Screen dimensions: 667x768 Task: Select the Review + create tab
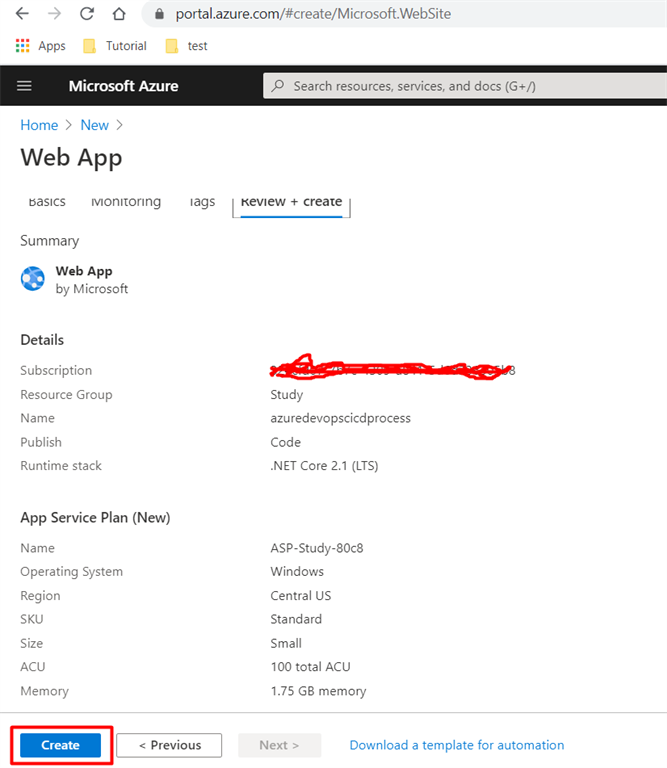click(x=291, y=202)
